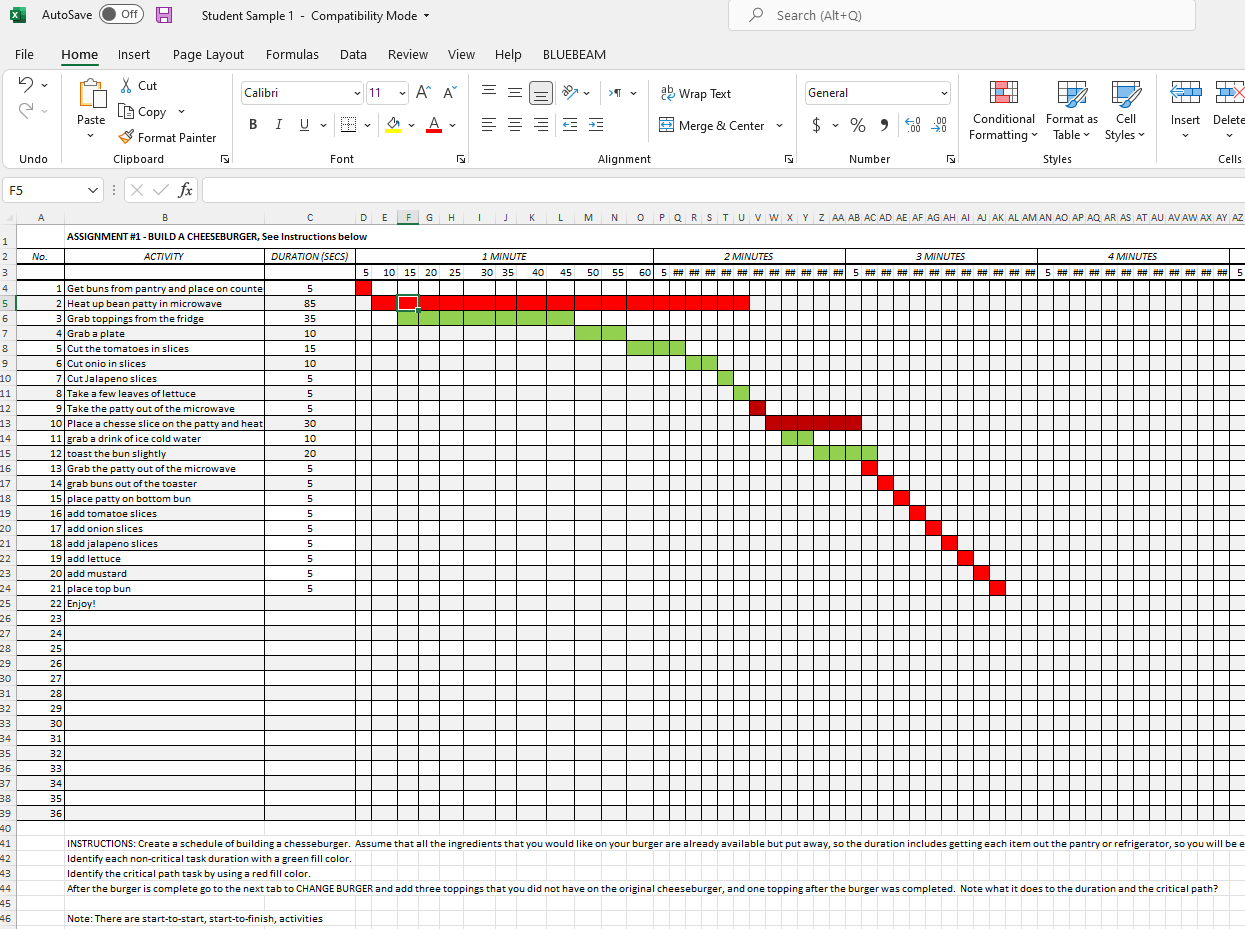Apply Percent Style format
This screenshot has width=1245, height=929.
click(858, 125)
